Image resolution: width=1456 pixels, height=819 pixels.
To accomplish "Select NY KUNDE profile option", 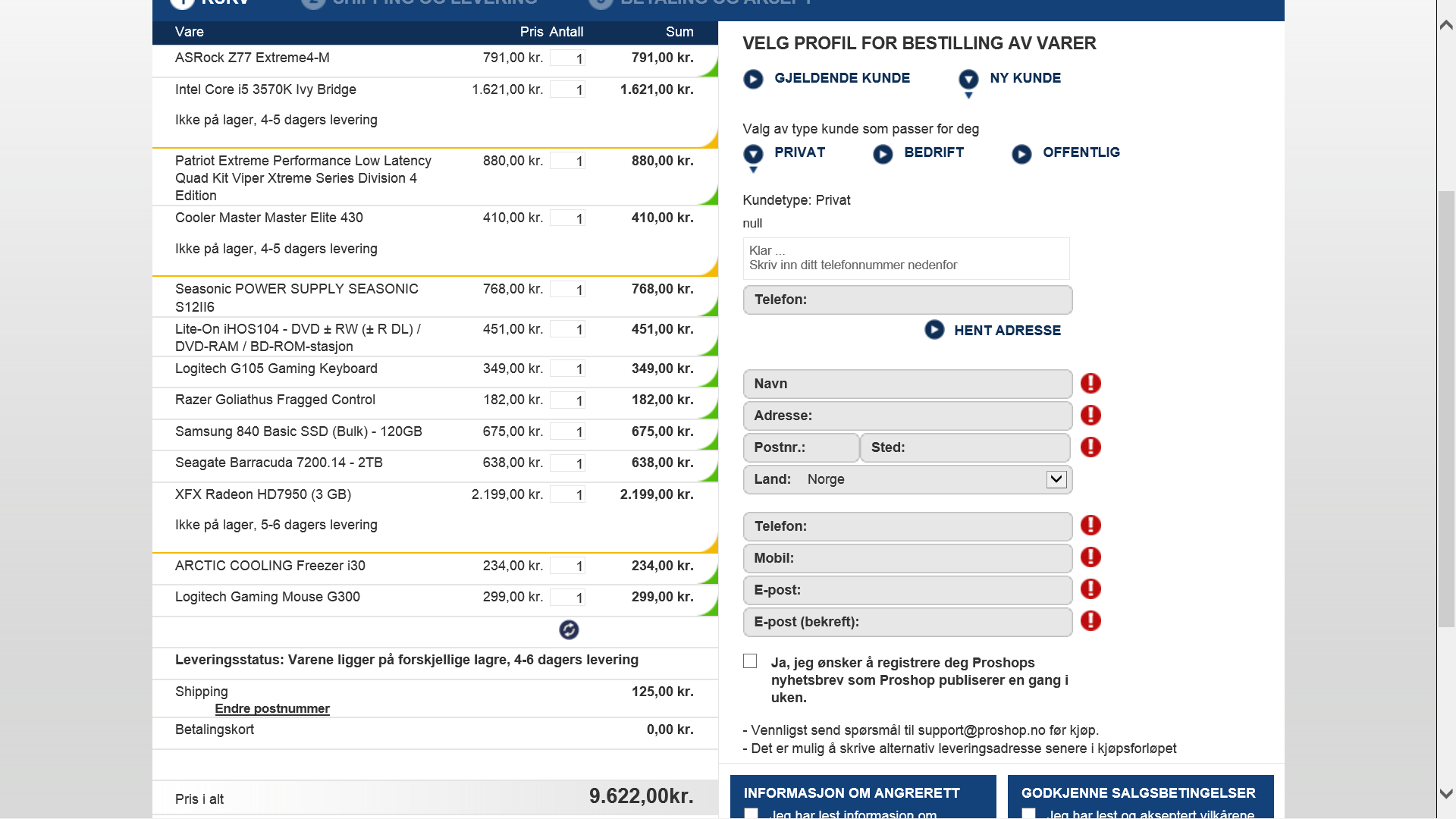I will tap(1025, 78).
